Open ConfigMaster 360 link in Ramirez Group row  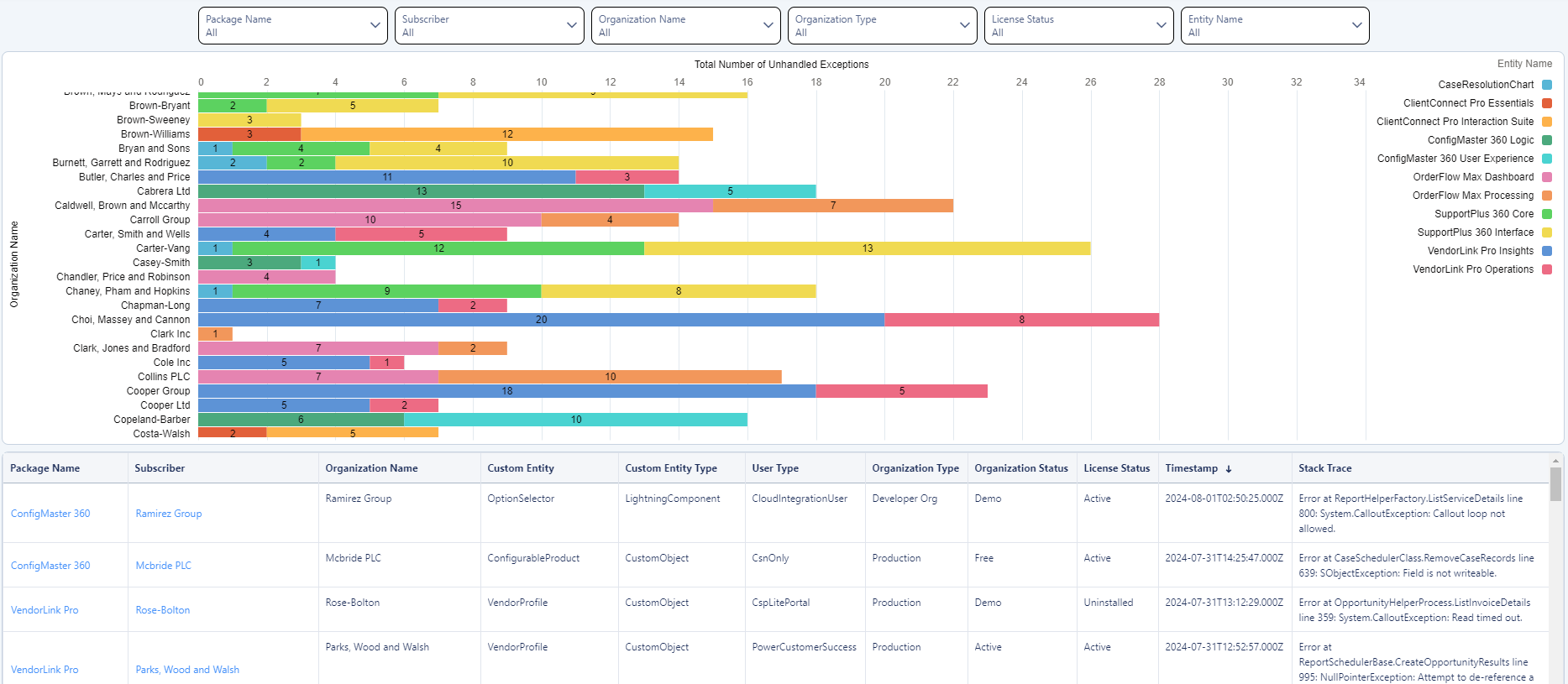(50, 514)
